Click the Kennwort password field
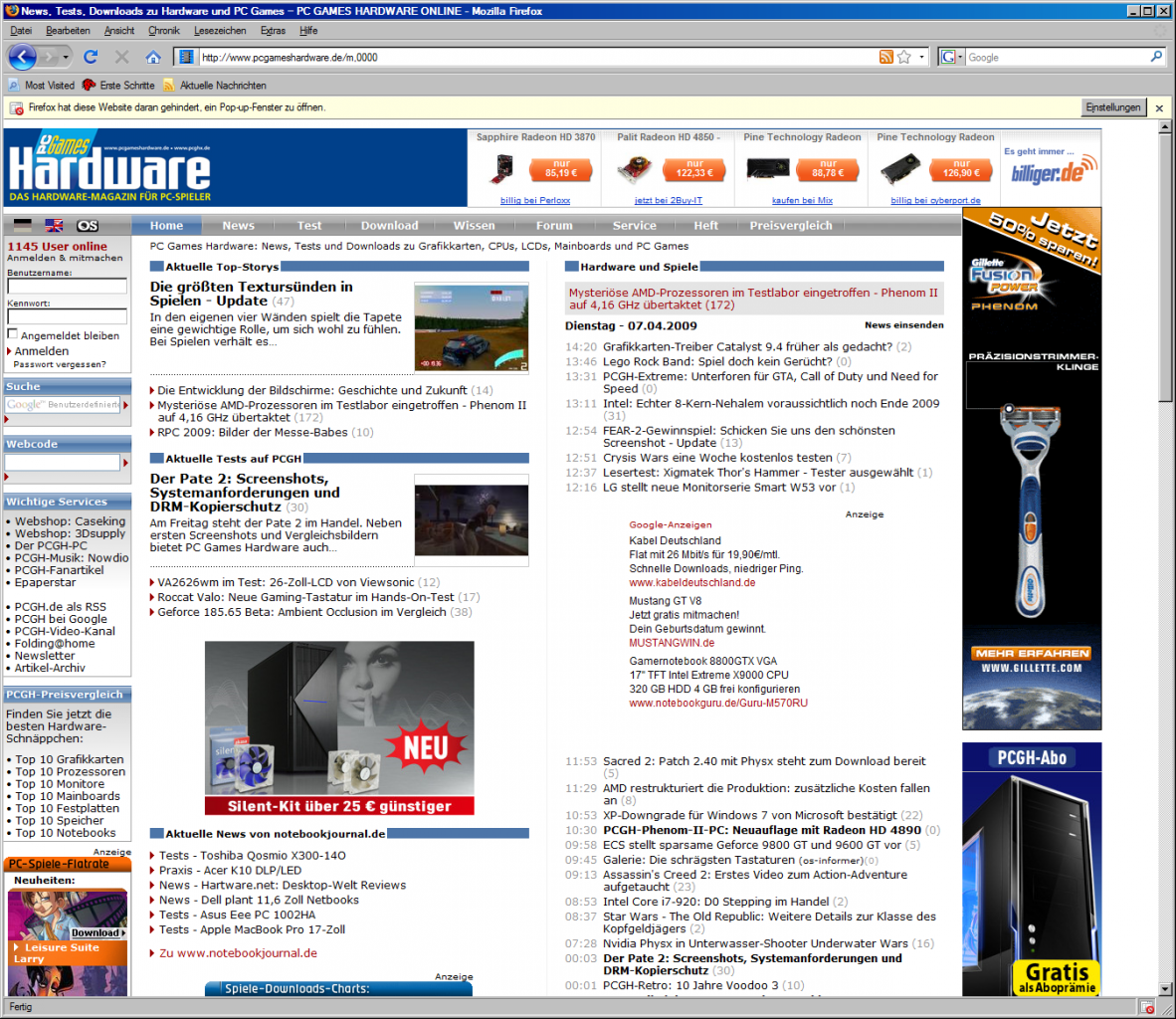This screenshot has width=1176, height=1019. pyautogui.click(x=67, y=315)
